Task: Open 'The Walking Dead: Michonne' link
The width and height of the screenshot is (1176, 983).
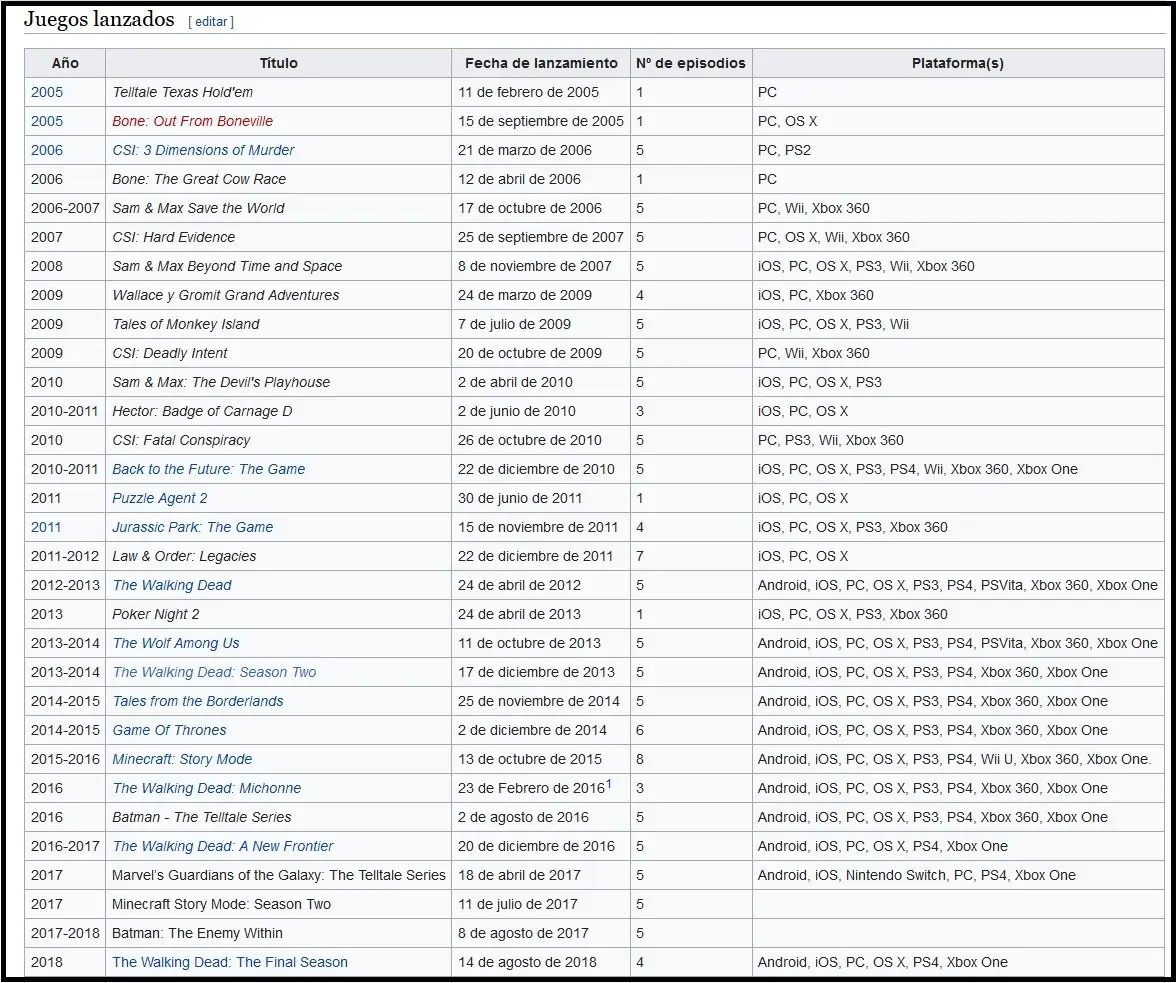Action: tap(207, 789)
